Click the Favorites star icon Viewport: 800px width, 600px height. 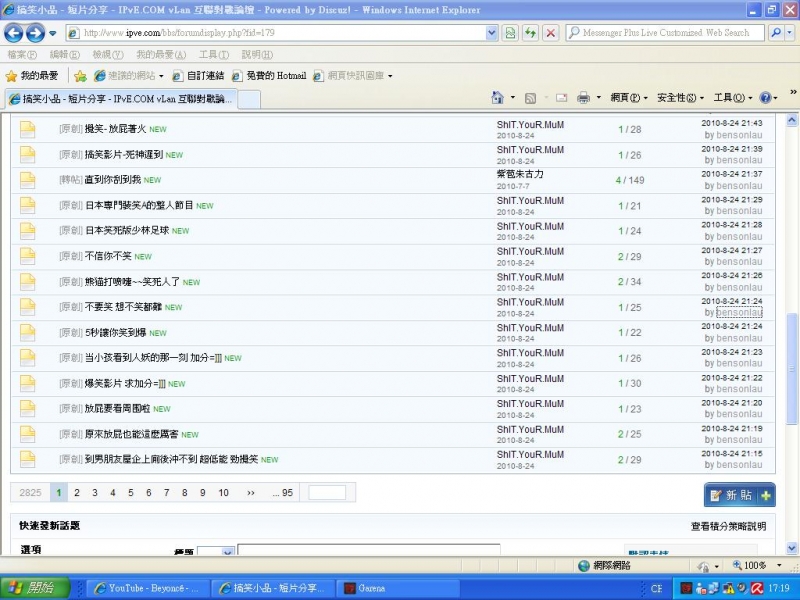click(x=12, y=76)
